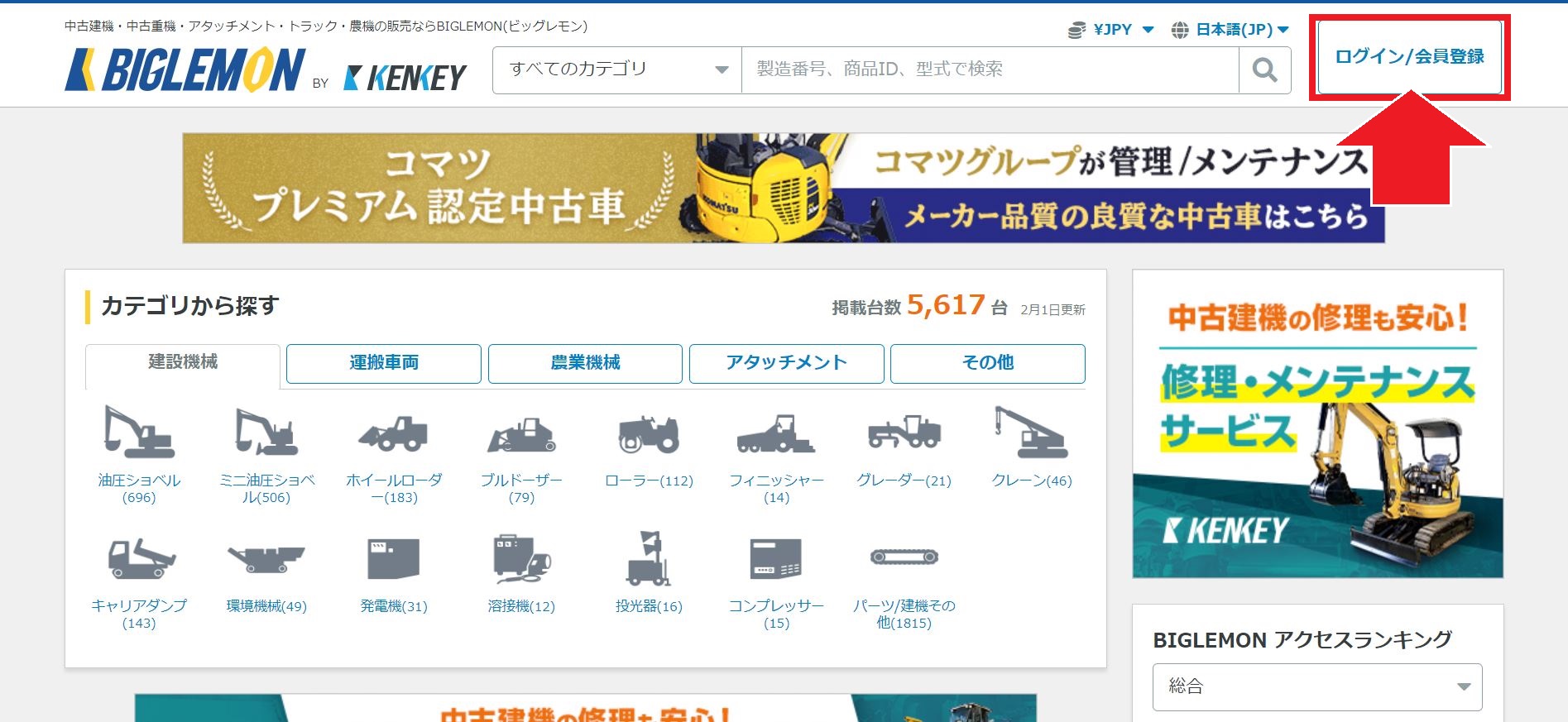Screen dimensions: 1568x722
Task: Open the 環境機械(49) text link
Action: click(x=266, y=606)
